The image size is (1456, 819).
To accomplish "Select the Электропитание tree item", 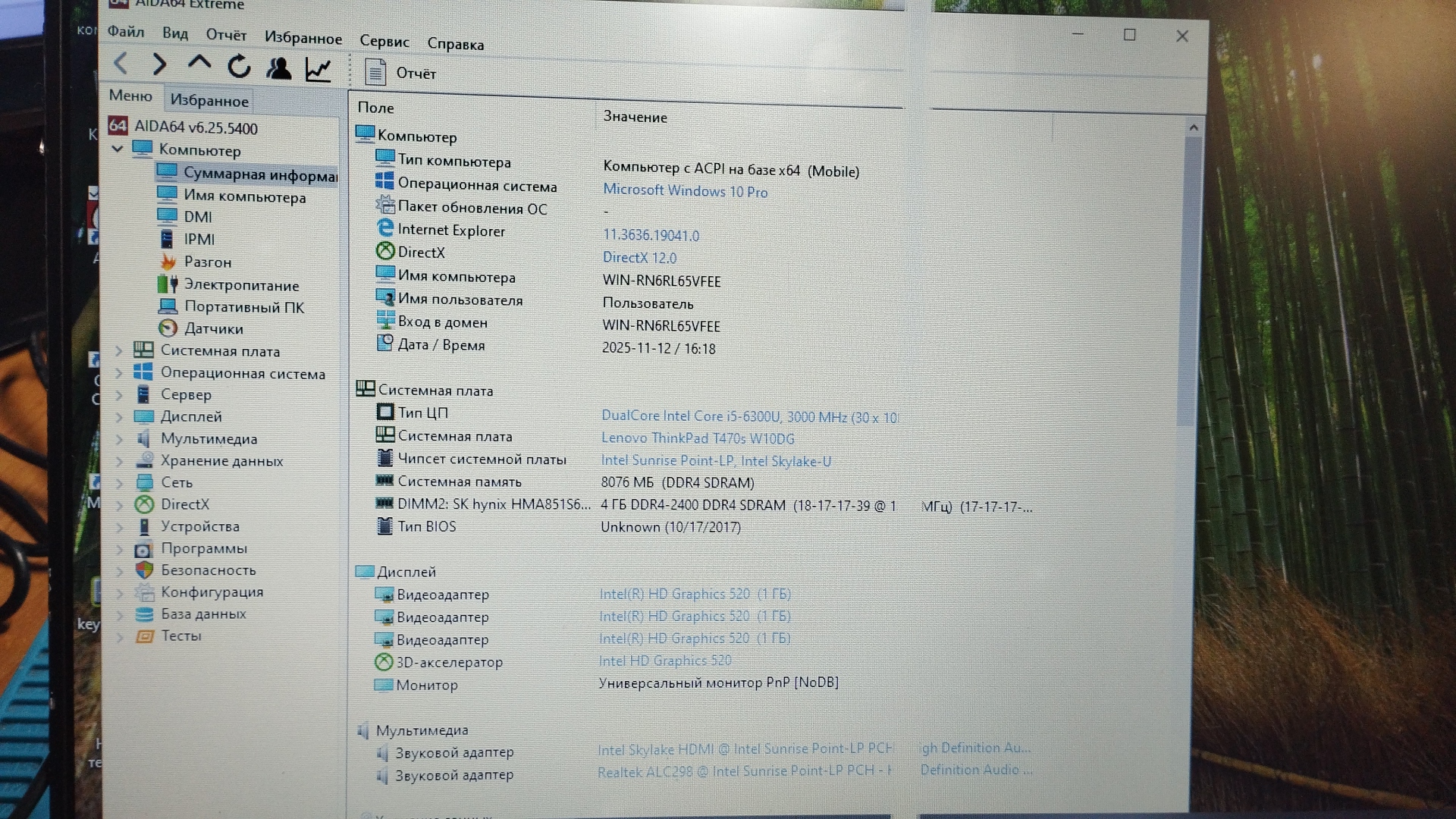I will click(x=241, y=286).
